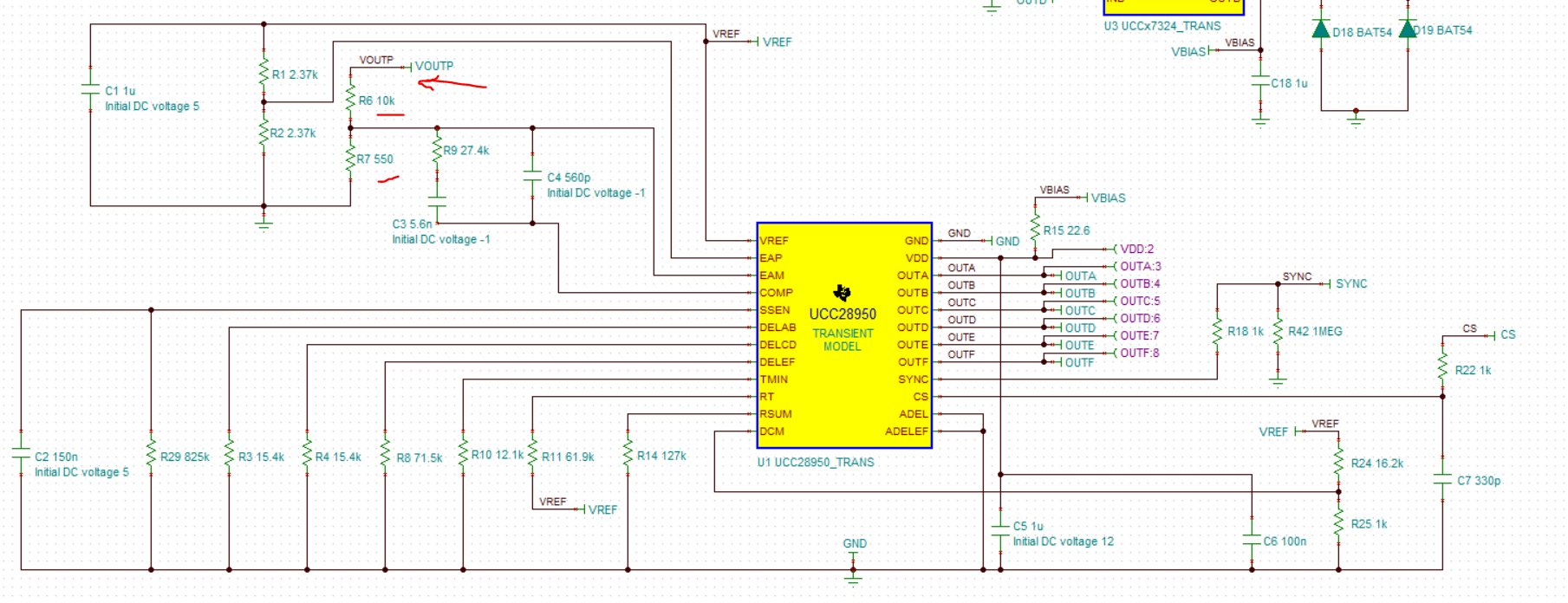Select the R3 15.4k resistor symbol
Image resolution: width=1568 pixels, height=603 pixels.
[x=229, y=454]
